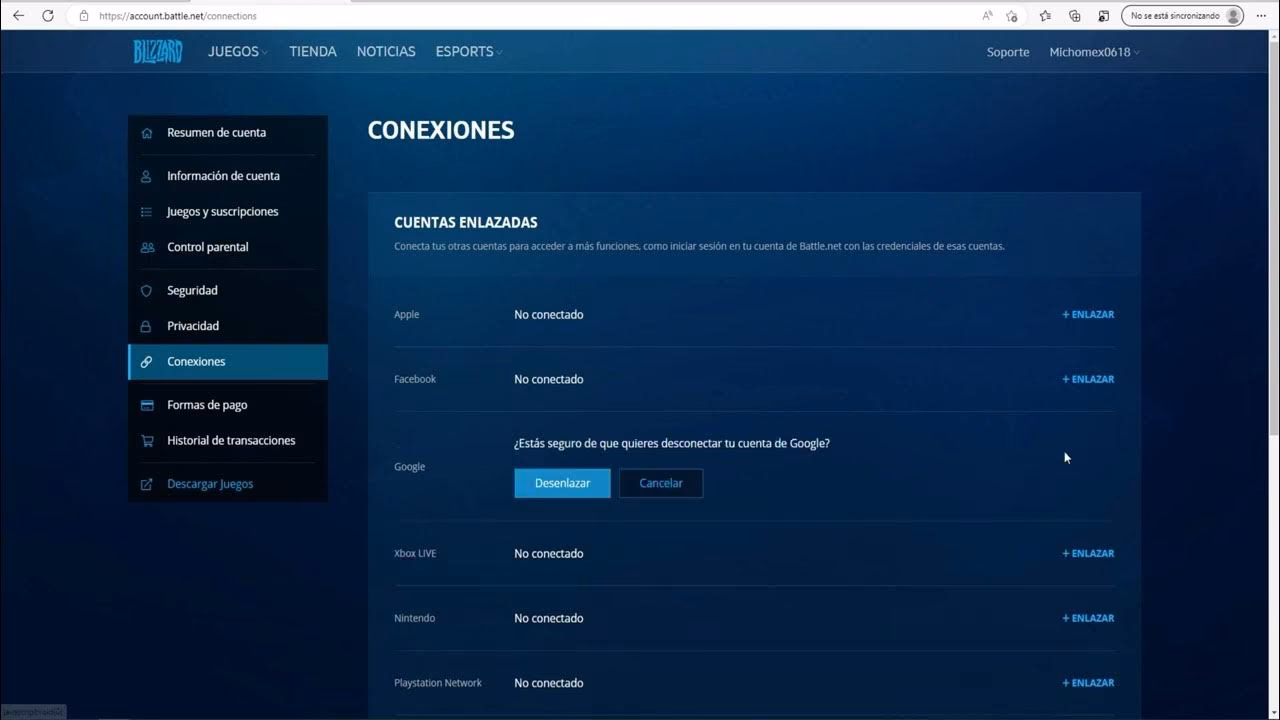The height and width of the screenshot is (720, 1280).
Task: Click the Playstation Network row label
Action: pos(438,683)
